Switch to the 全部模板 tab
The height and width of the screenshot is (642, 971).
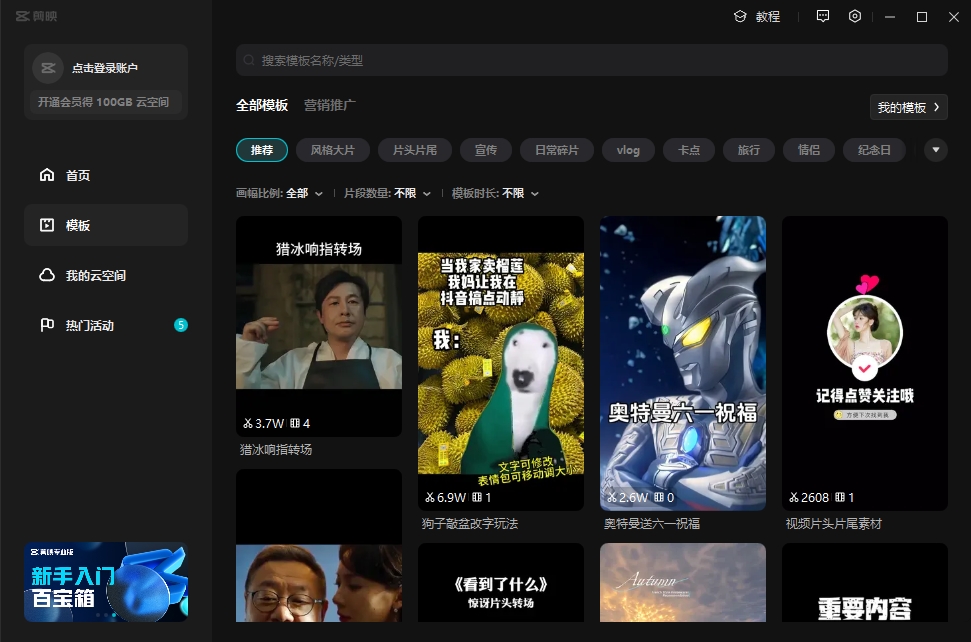pos(262,105)
